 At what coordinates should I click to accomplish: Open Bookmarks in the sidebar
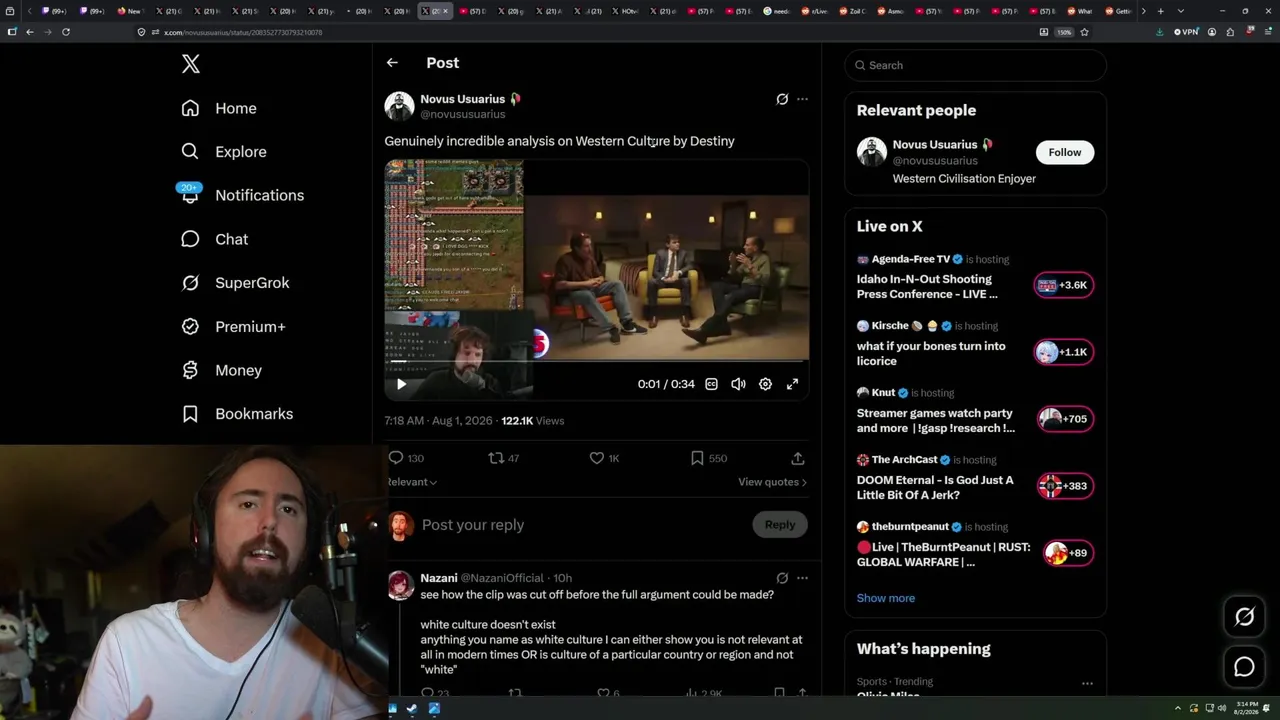(237, 414)
